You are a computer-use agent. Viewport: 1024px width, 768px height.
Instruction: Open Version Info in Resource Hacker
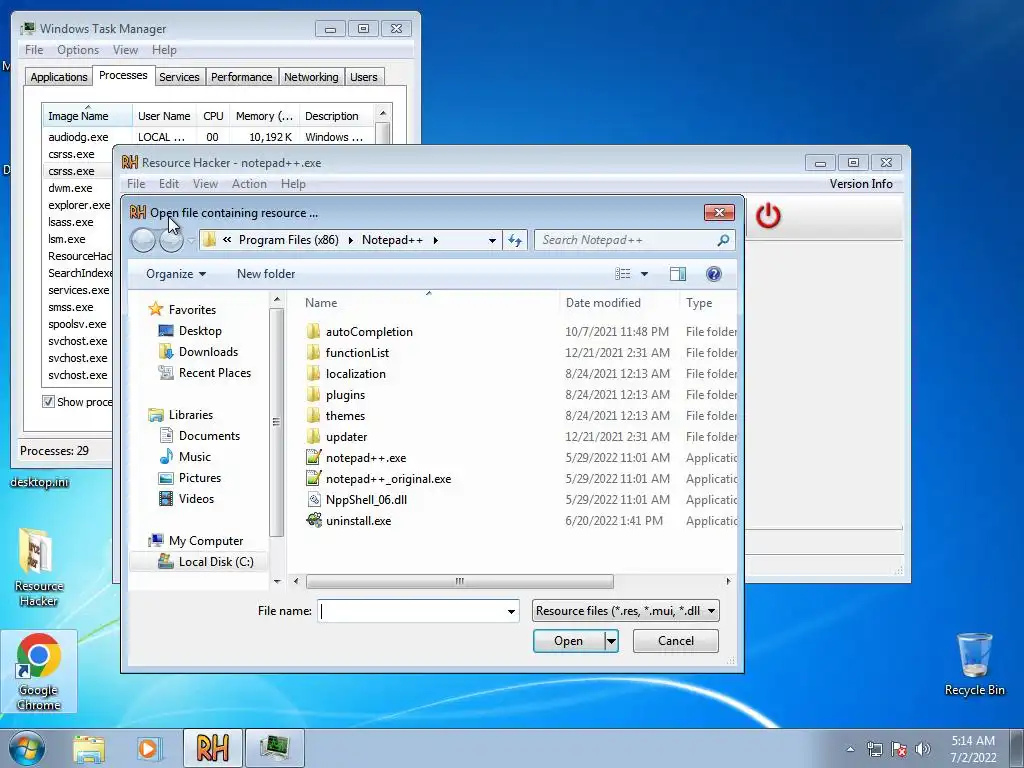coord(861,184)
